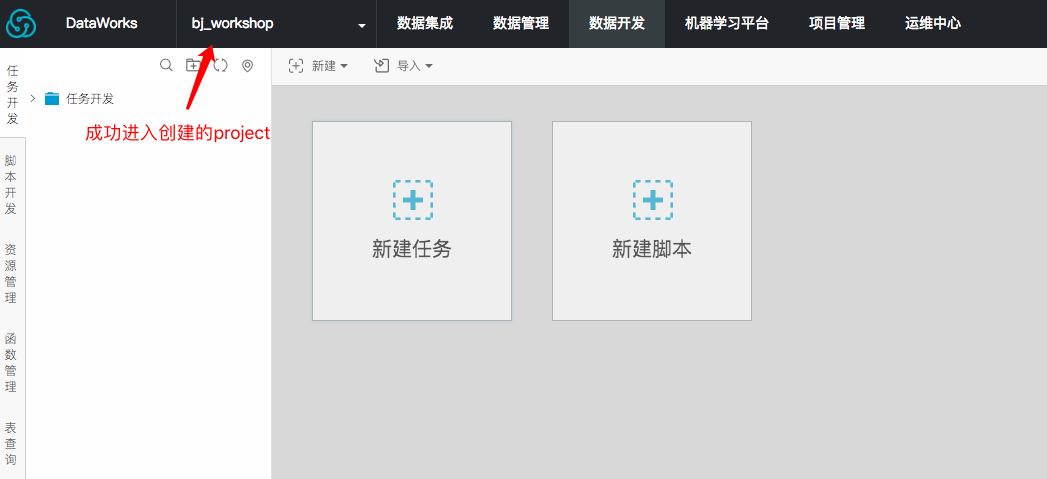Open the 数据管理 menu
This screenshot has height=479, width=1047.
click(x=521, y=24)
